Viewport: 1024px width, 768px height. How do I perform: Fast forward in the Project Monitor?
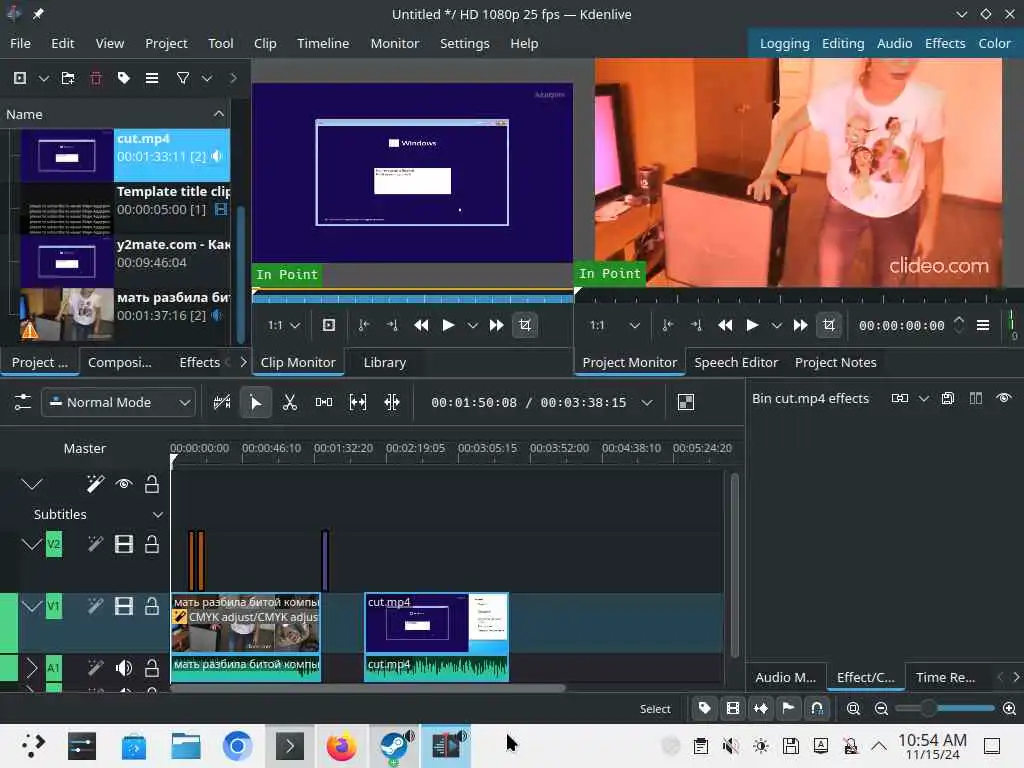800,325
